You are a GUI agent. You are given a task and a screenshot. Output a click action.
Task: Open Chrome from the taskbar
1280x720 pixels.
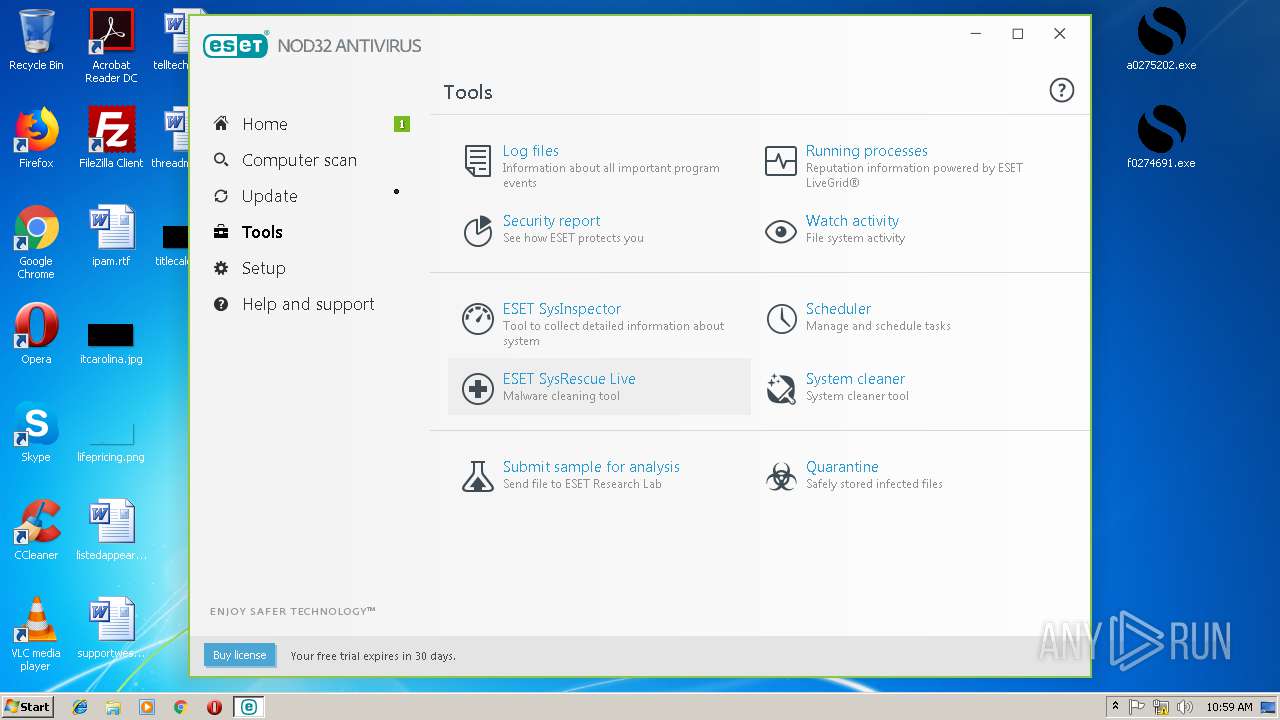point(180,707)
